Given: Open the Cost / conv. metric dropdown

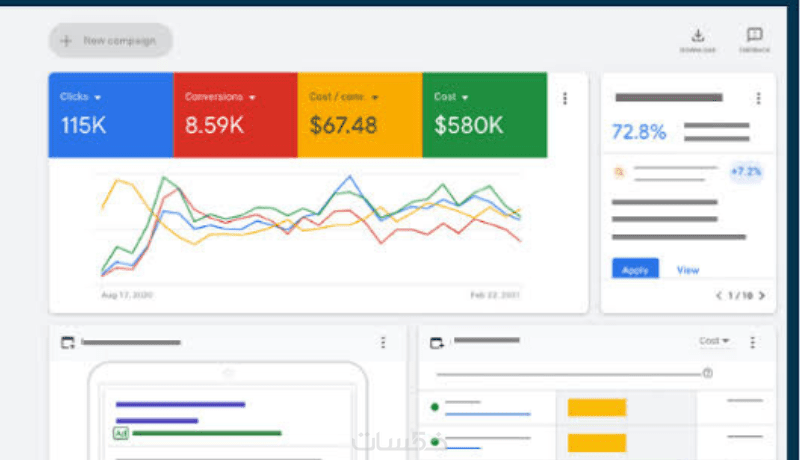Looking at the screenshot, I should [x=343, y=97].
